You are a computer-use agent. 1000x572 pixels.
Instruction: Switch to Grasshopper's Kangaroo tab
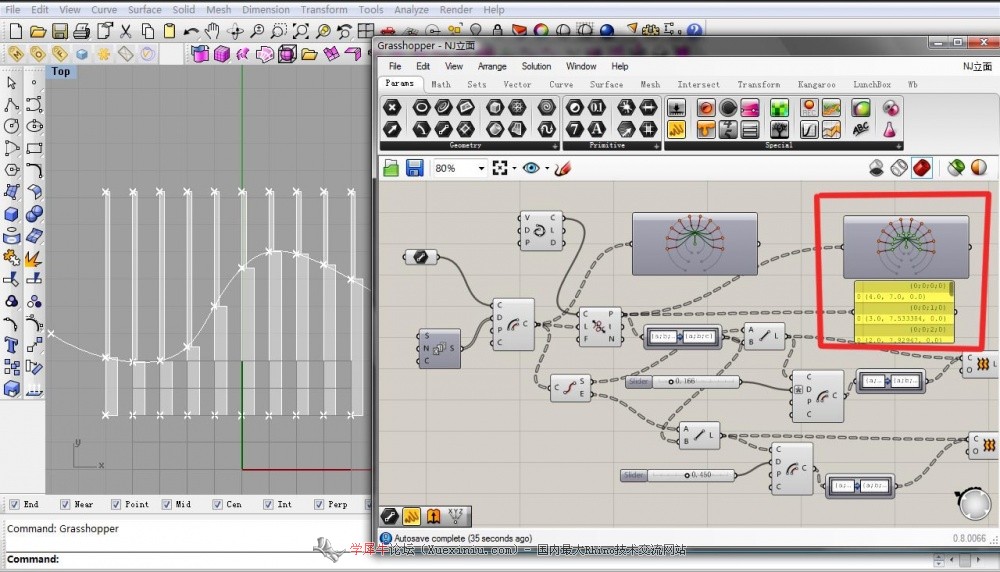816,84
